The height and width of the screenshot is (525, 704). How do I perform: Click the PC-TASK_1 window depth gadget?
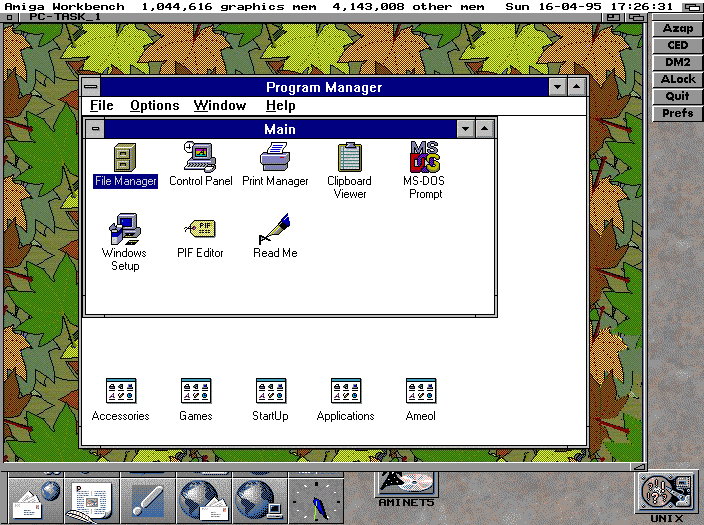click(635, 18)
